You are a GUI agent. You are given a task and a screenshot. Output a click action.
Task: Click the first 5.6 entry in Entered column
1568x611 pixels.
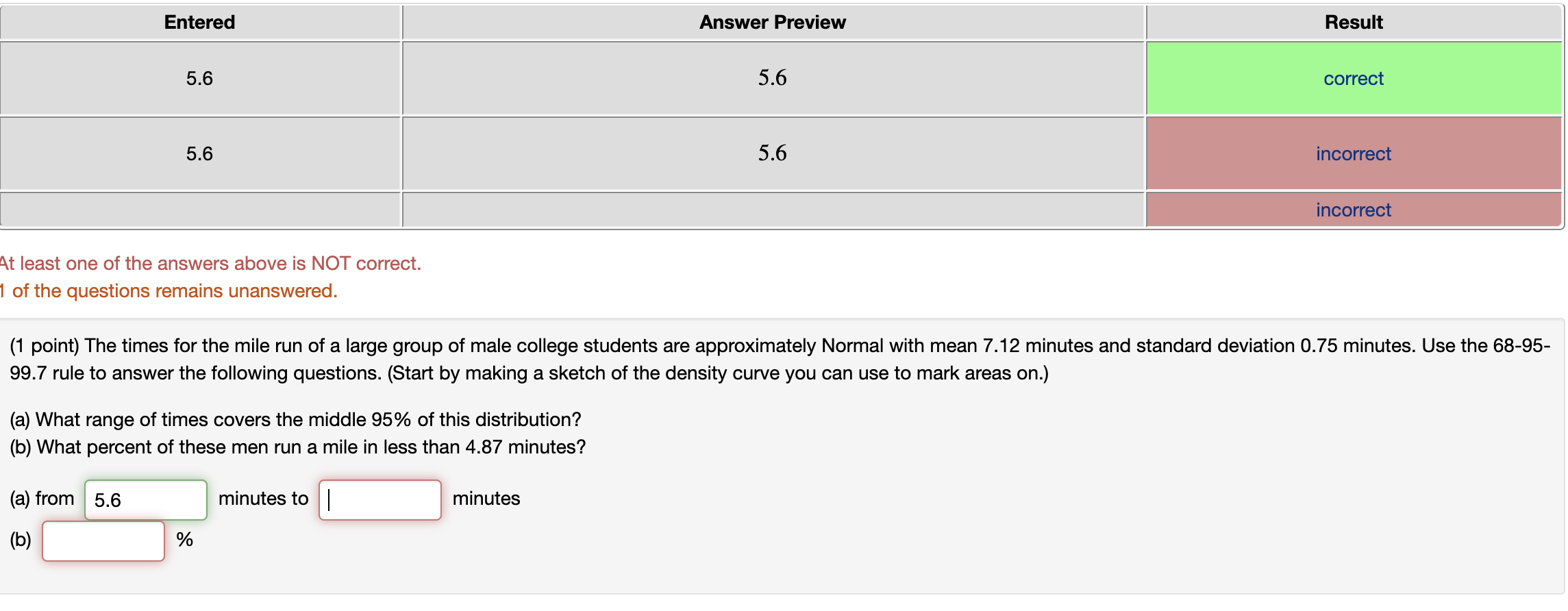[199, 78]
